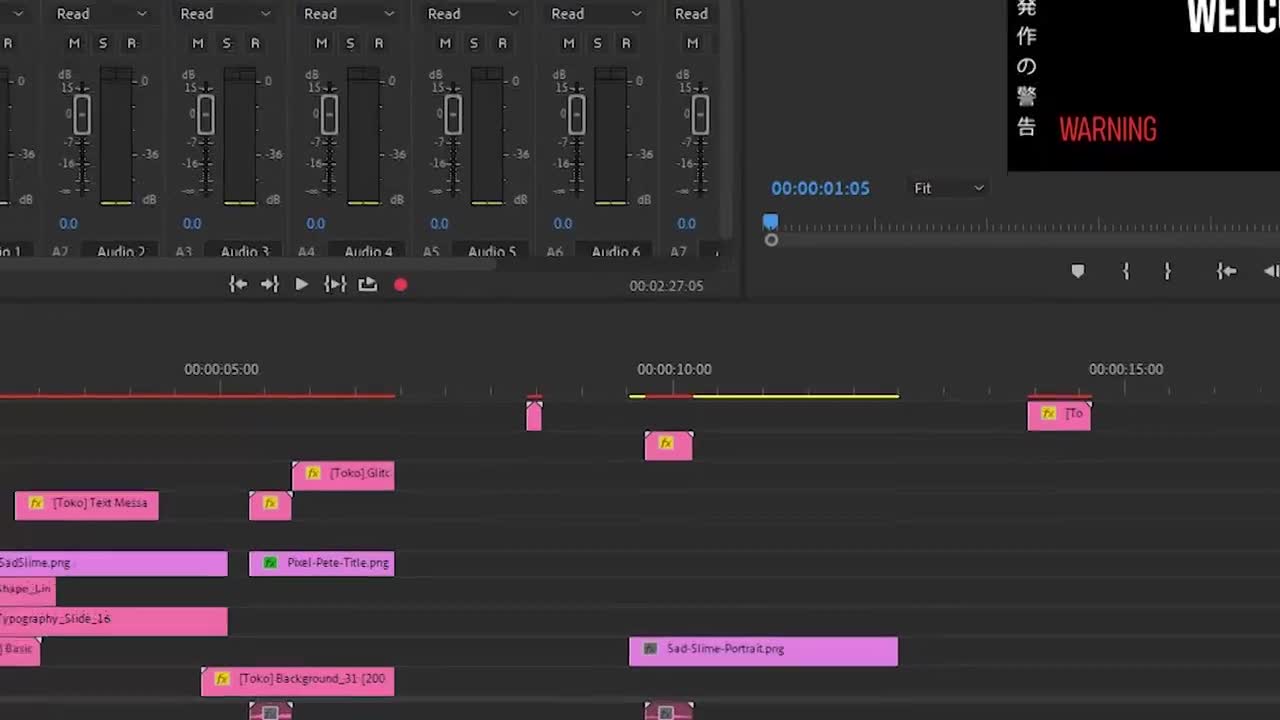The height and width of the screenshot is (720, 1280).
Task: Enable recording on the Audio 2 track
Action: coord(131,43)
